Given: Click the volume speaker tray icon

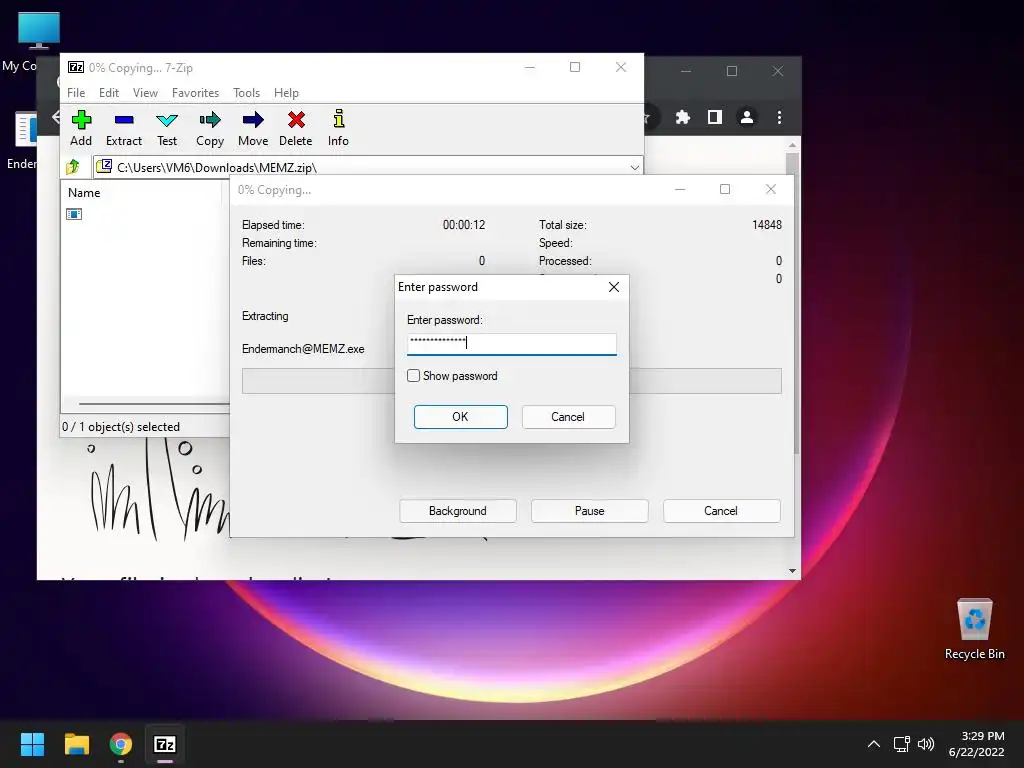Looking at the screenshot, I should click(926, 744).
